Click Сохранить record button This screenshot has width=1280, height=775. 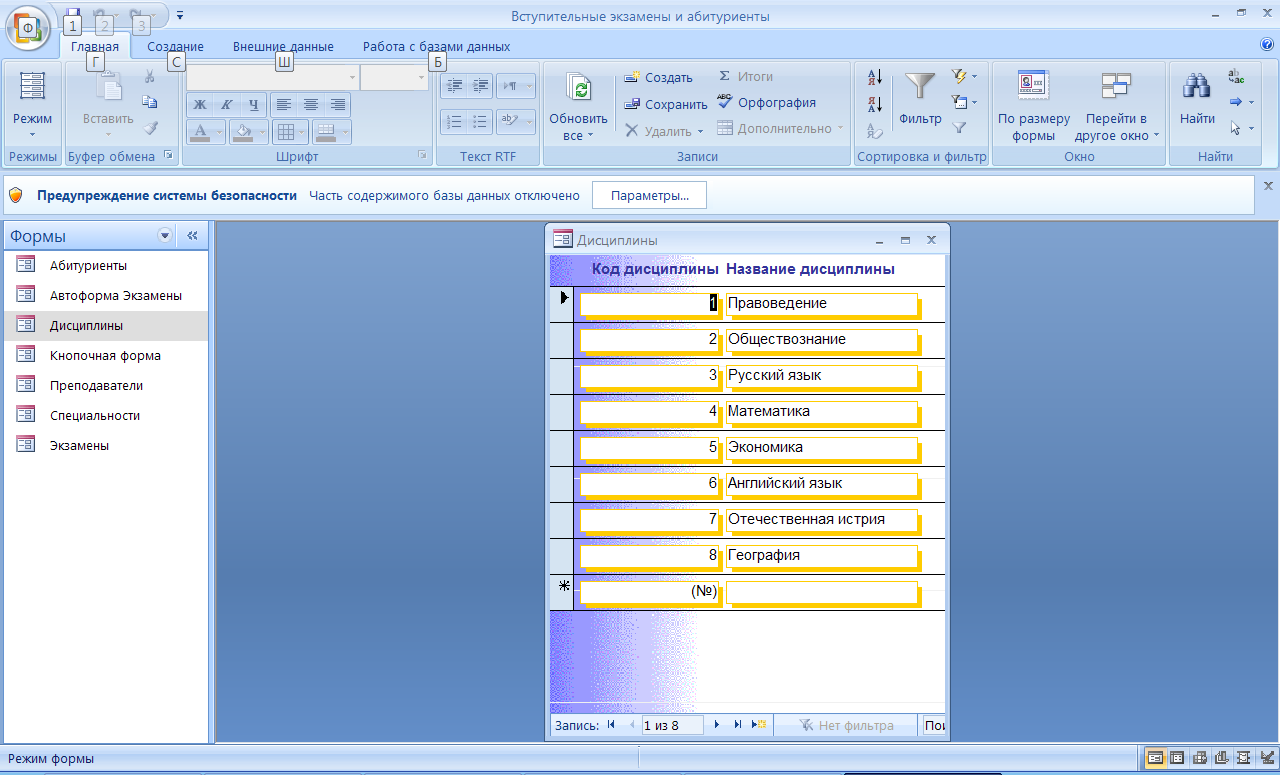tap(665, 104)
